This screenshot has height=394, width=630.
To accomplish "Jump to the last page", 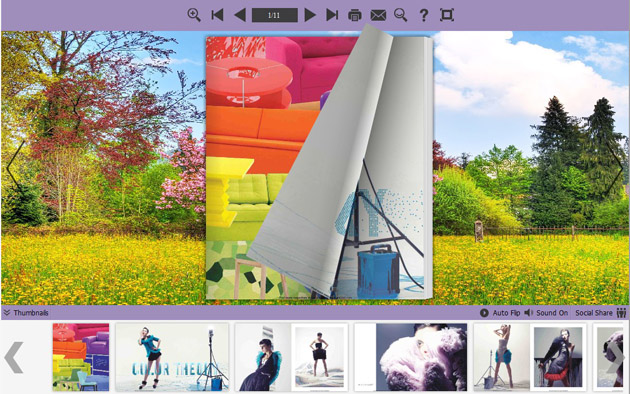I will tap(332, 15).
